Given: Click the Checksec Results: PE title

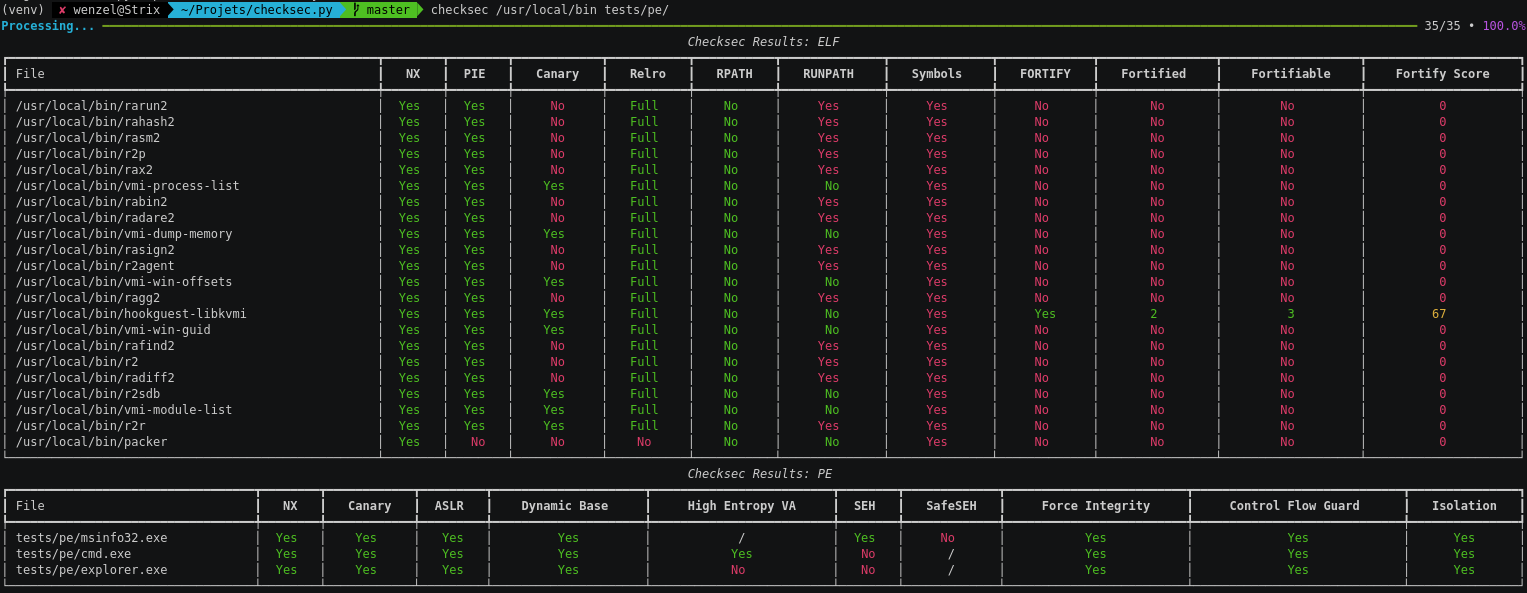Looking at the screenshot, I should tap(759, 474).
